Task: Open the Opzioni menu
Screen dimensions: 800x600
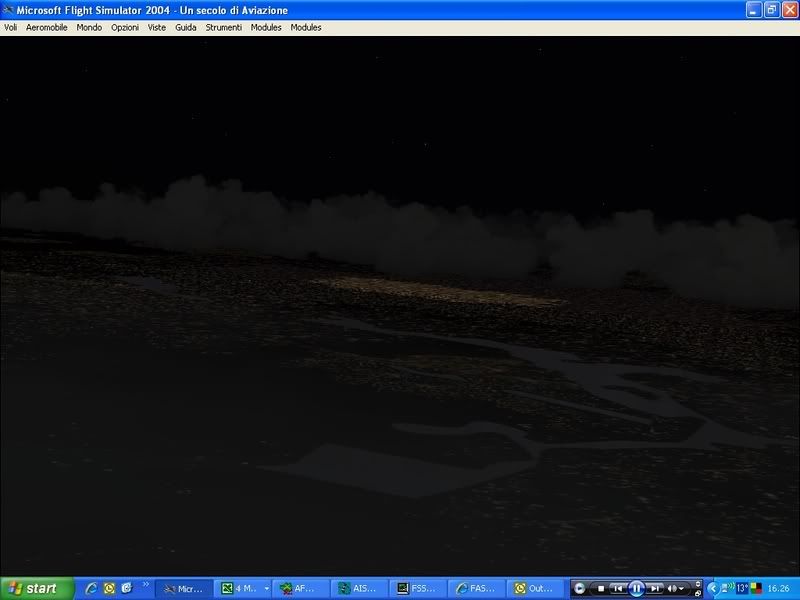Action: (125, 28)
